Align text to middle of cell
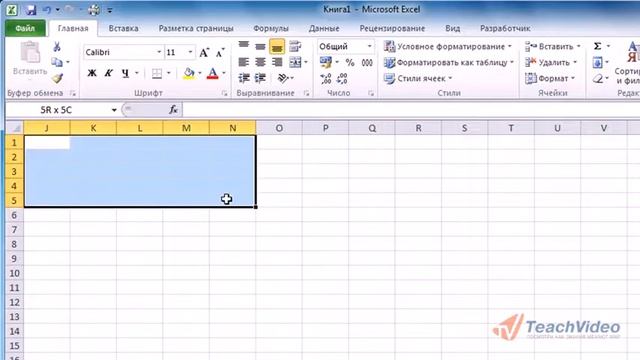 [x=260, y=46]
